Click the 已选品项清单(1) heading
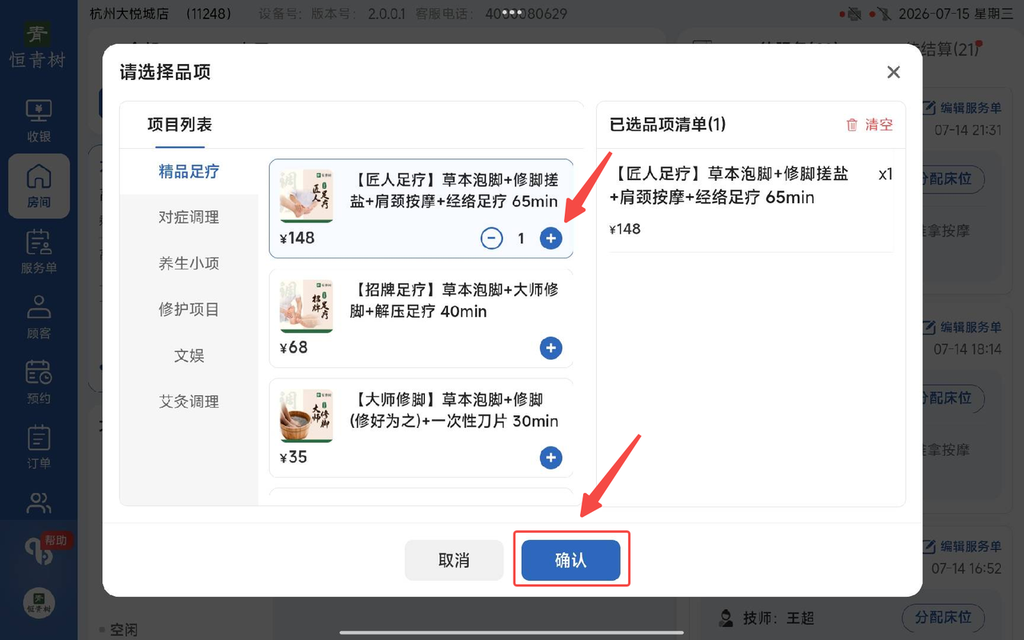 click(667, 125)
